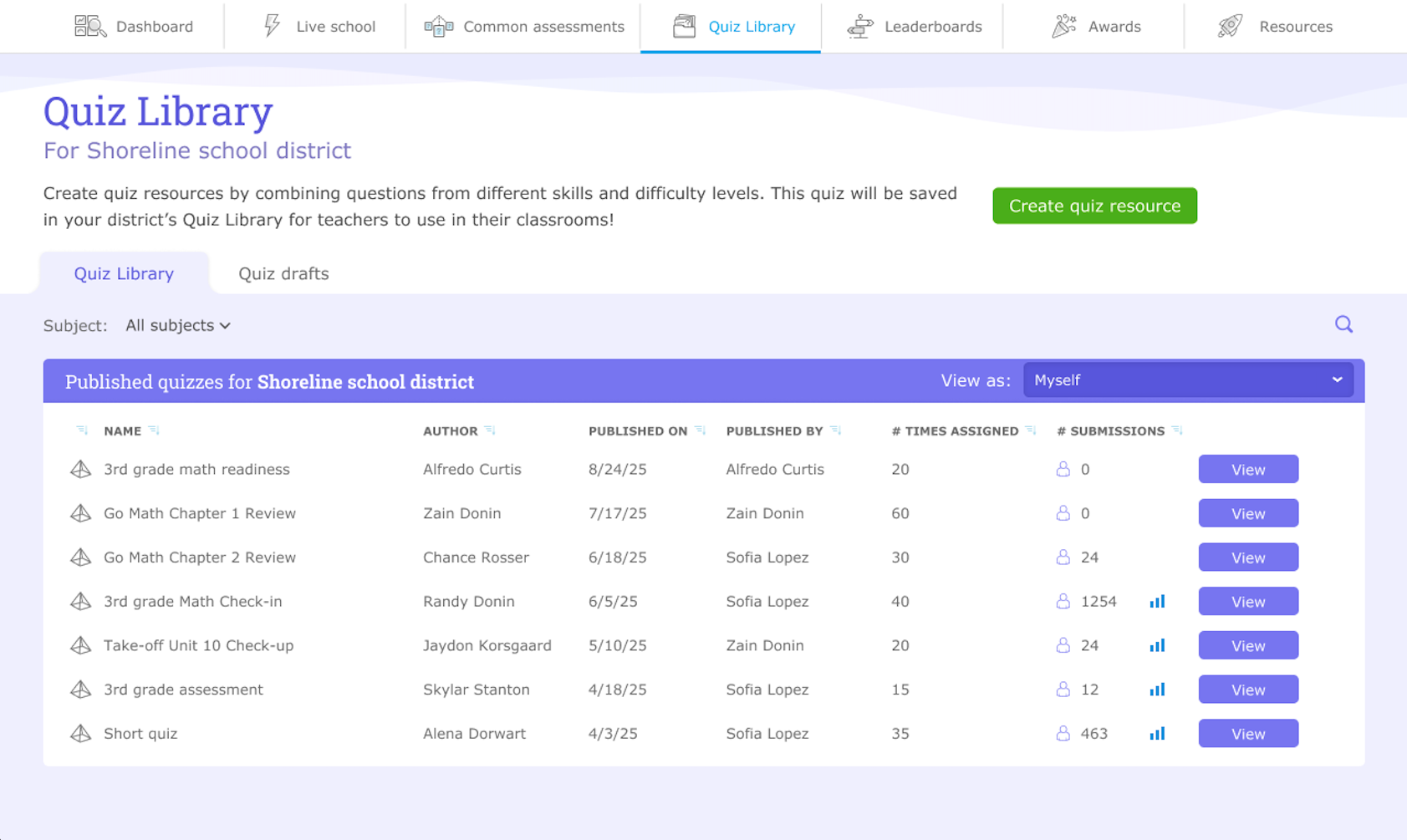Screen dimensions: 1407x840
Task: Select the Quiz Library sub-tab
Action: 124,273
